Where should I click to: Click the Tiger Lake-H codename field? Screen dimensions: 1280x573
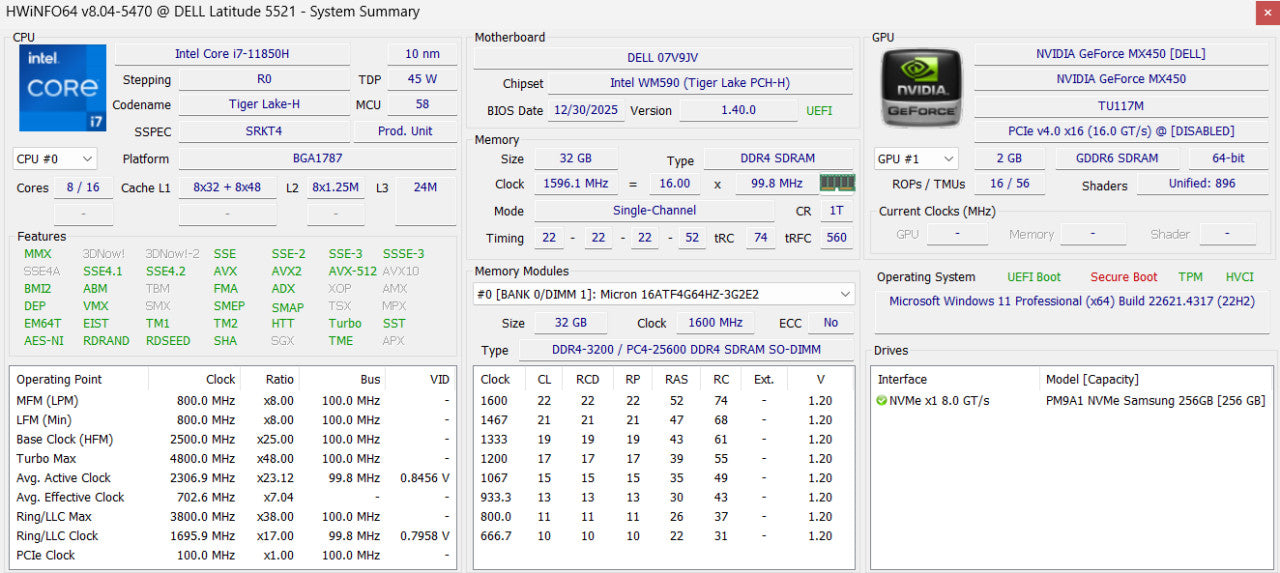pyautogui.click(x=264, y=105)
